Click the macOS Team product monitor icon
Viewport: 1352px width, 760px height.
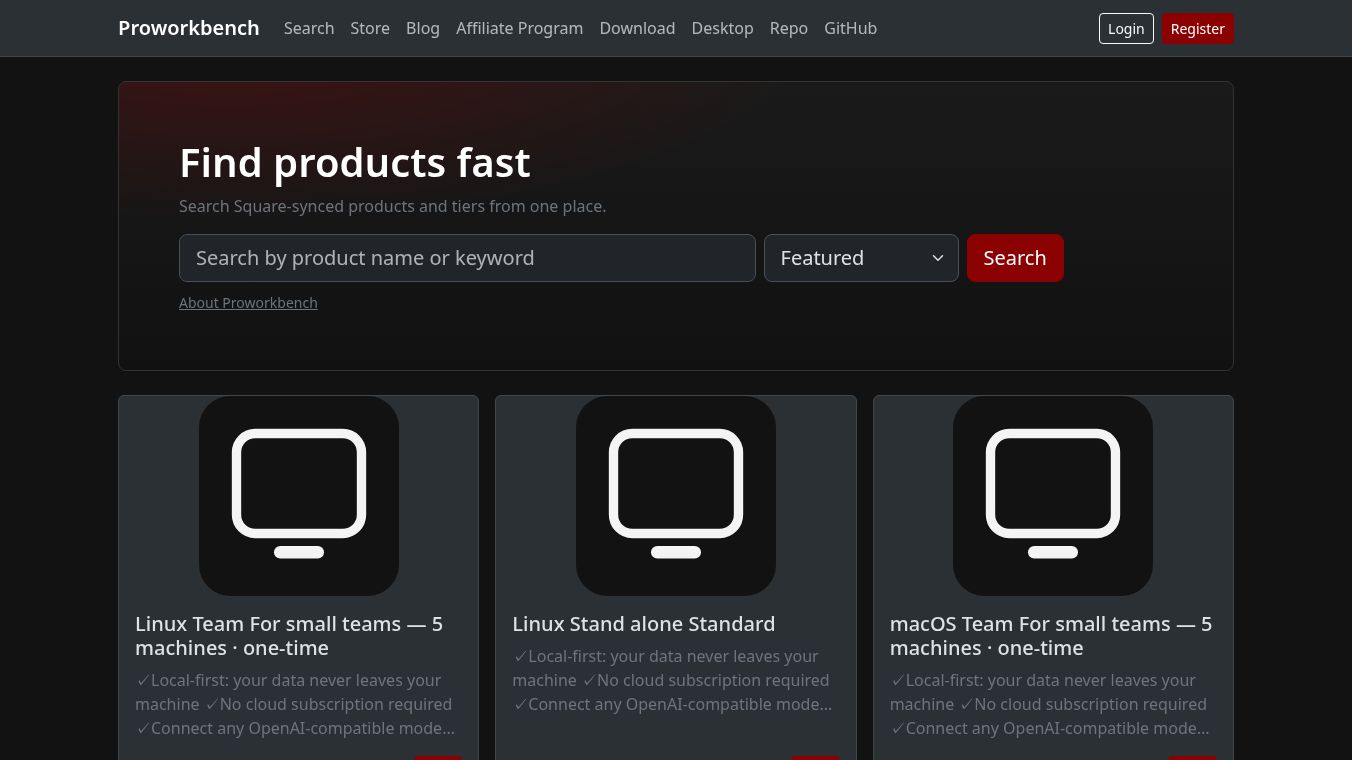click(1052, 495)
